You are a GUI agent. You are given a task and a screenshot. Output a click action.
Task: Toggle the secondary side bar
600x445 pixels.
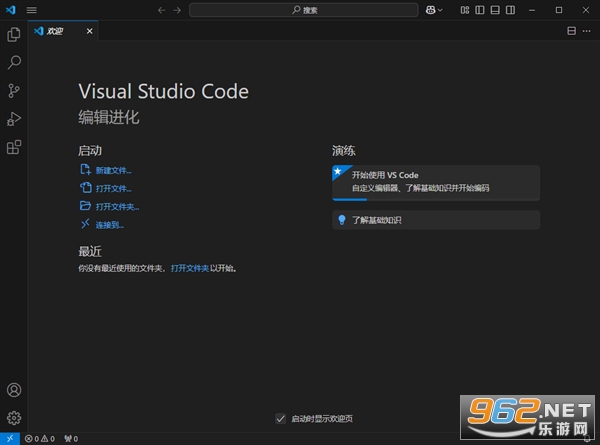pos(510,10)
